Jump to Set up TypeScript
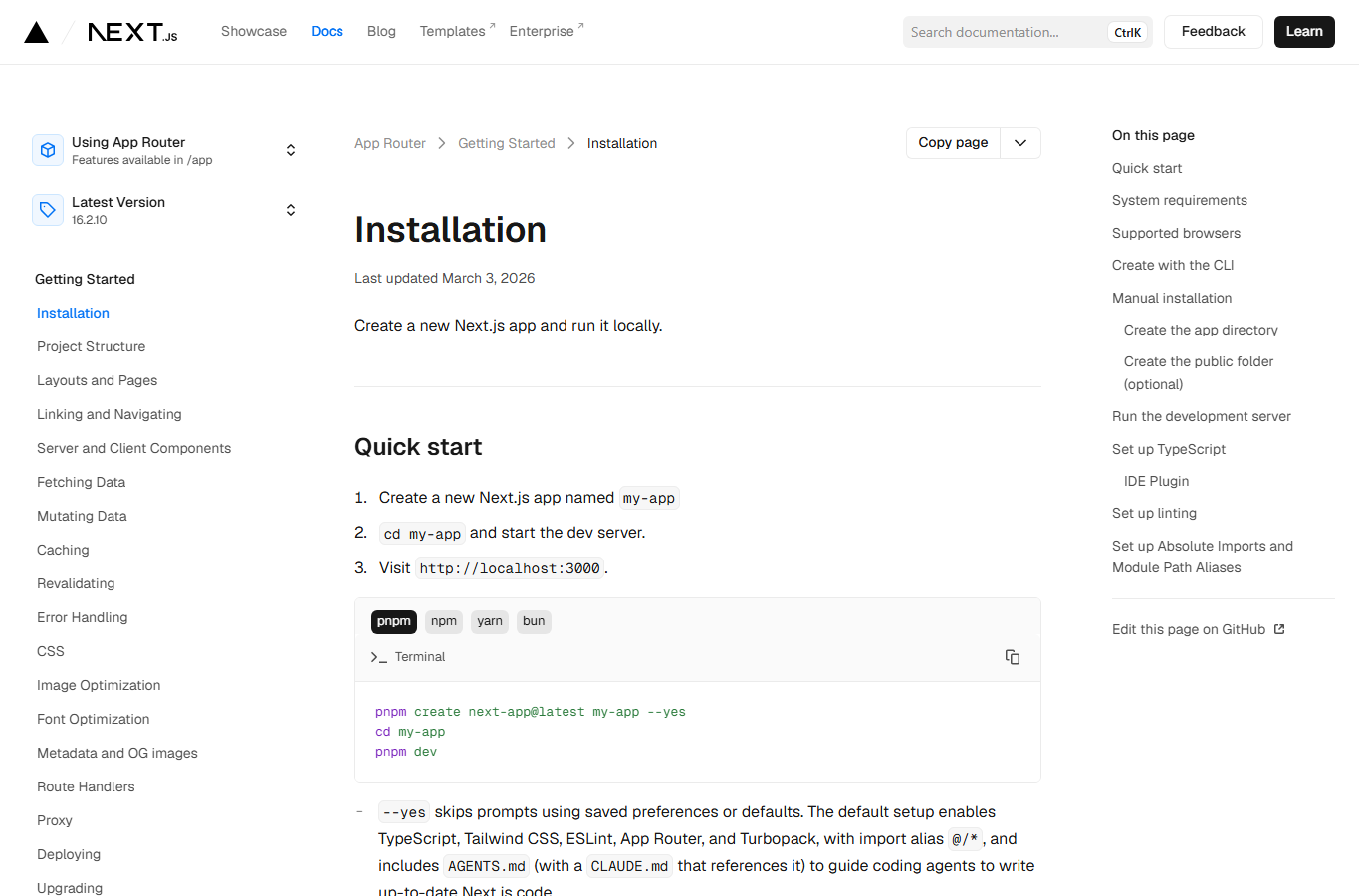Image resolution: width=1359 pixels, height=896 pixels. tap(1169, 449)
